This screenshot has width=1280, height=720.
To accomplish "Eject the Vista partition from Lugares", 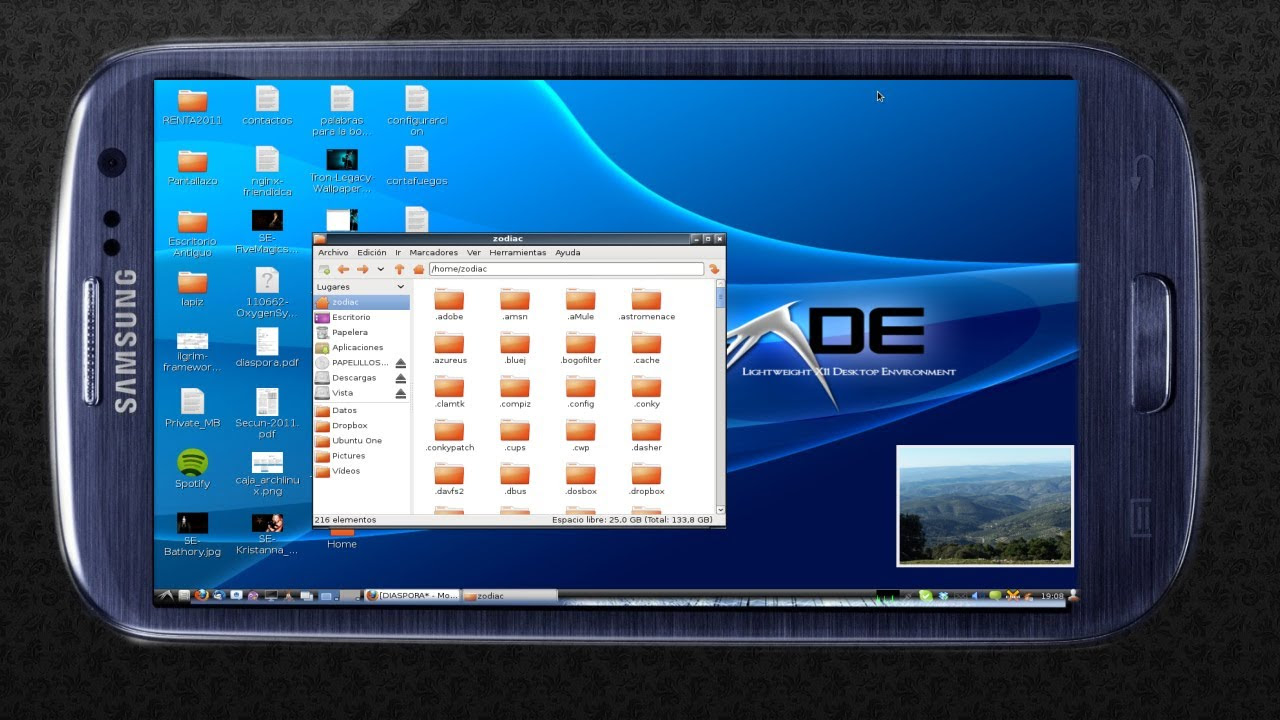I will (x=400, y=392).
